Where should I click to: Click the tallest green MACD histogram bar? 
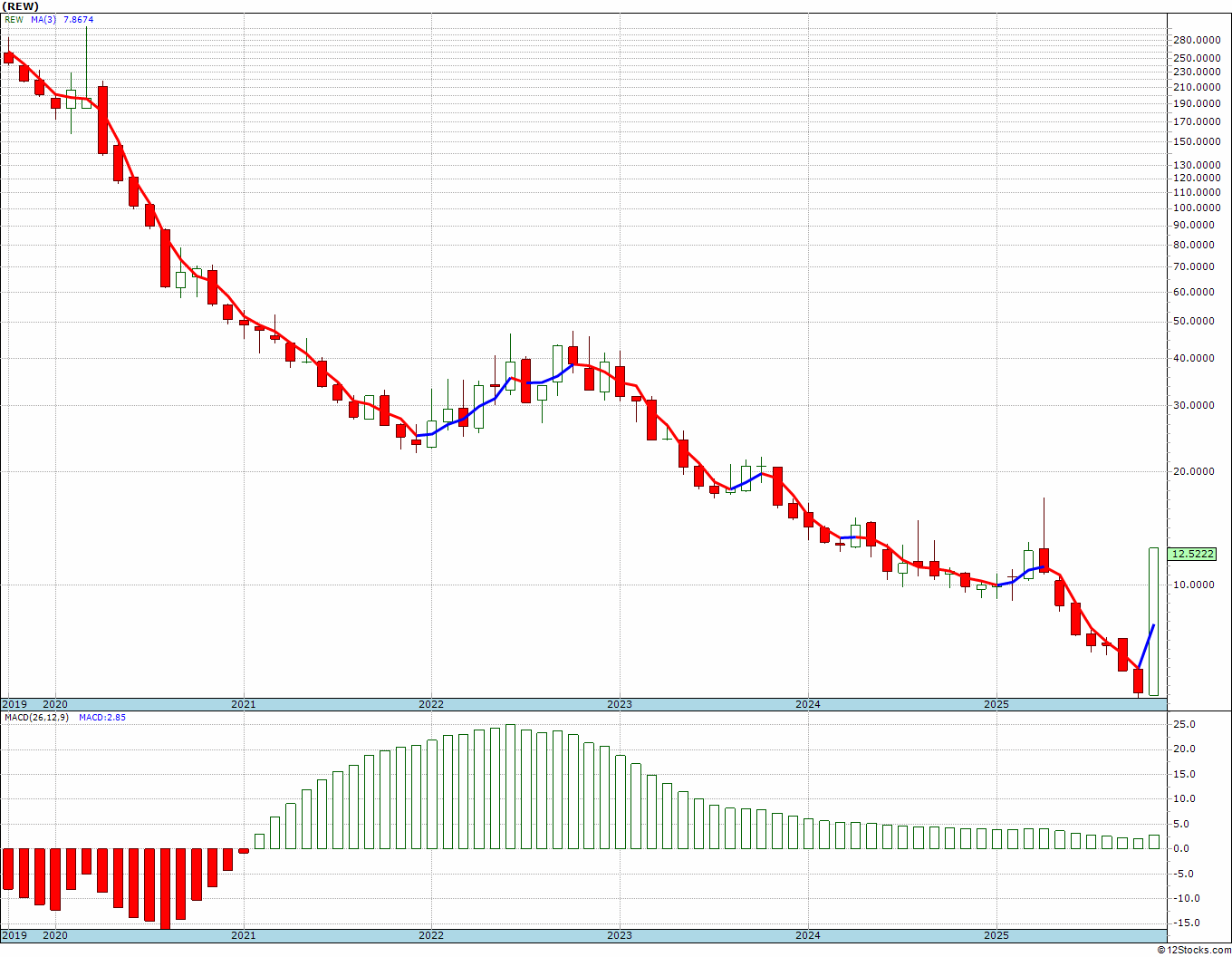point(510,787)
